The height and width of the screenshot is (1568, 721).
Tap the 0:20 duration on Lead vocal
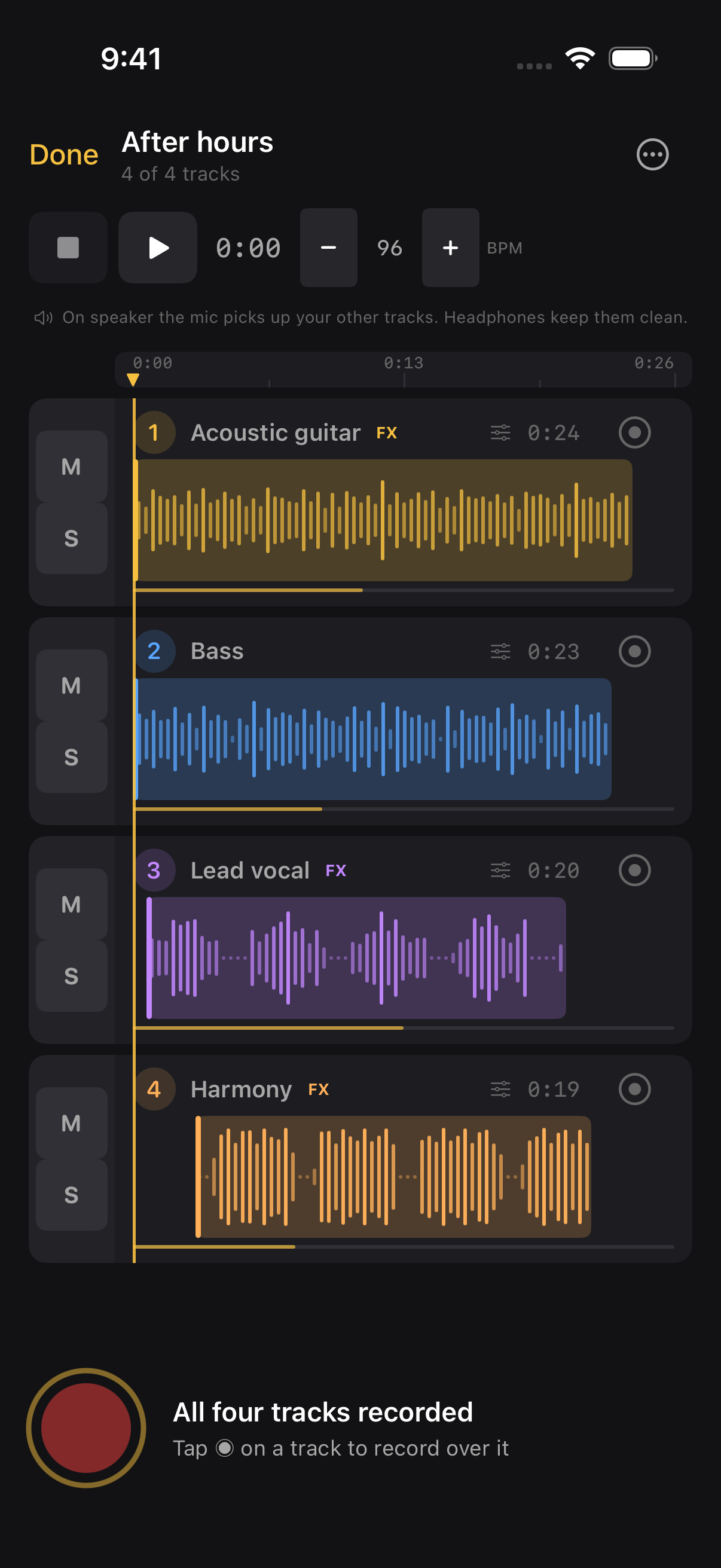(554, 871)
